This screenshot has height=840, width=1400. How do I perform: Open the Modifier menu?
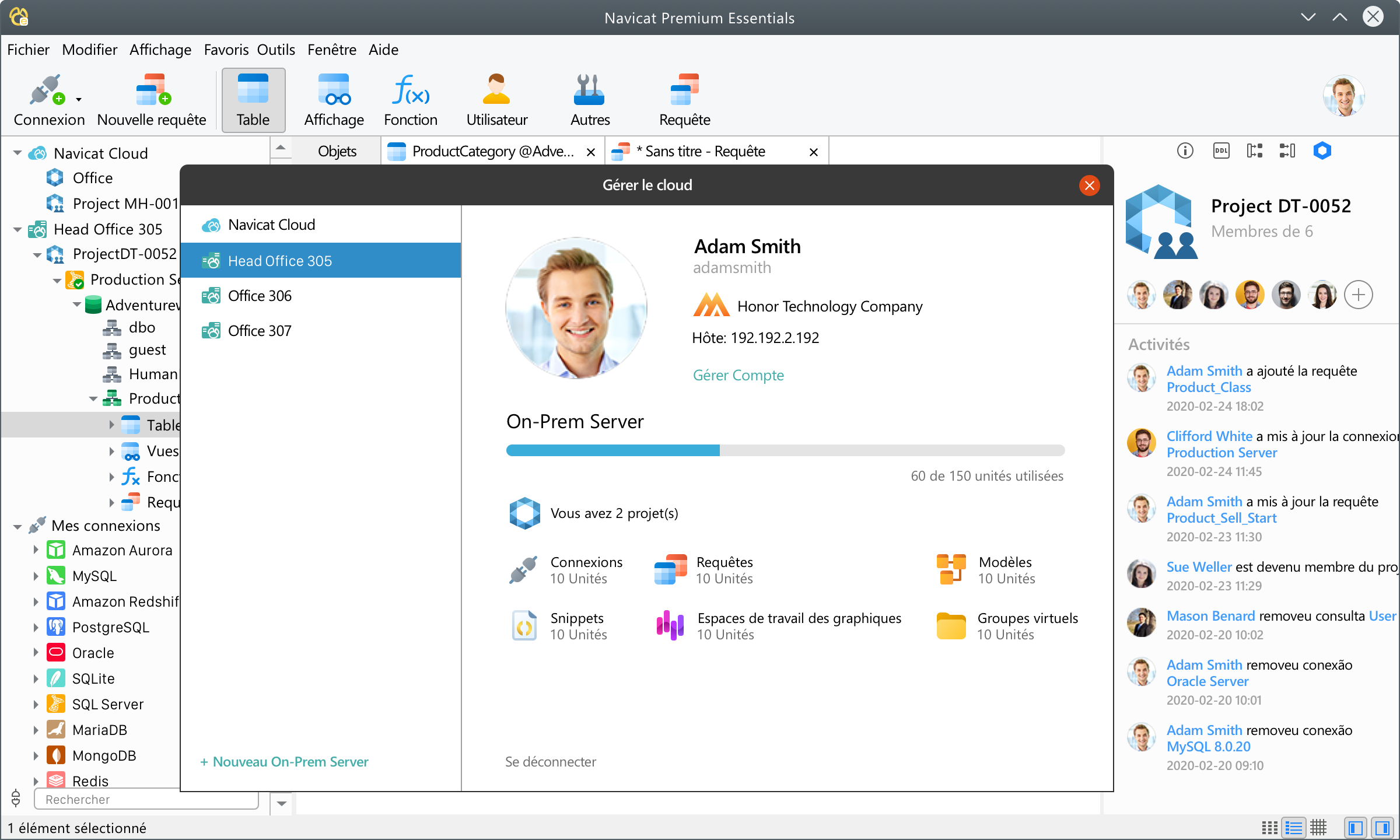click(89, 50)
